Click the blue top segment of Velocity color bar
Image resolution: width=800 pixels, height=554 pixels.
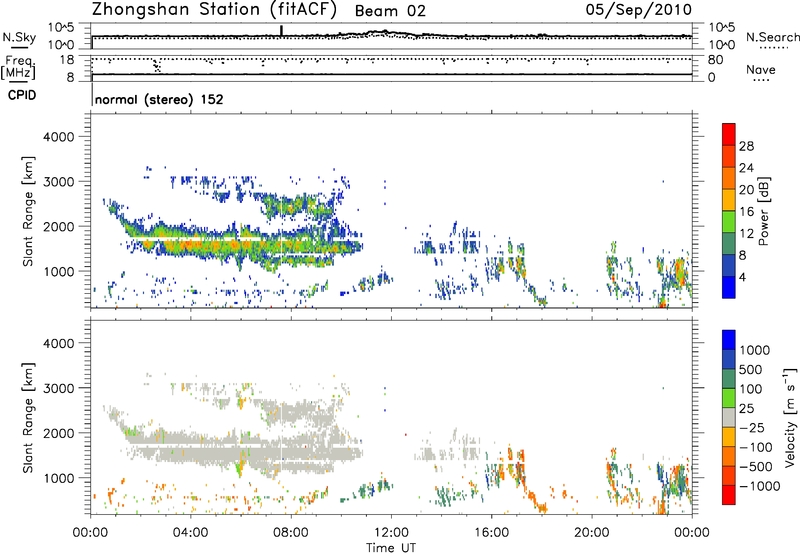coord(729,340)
